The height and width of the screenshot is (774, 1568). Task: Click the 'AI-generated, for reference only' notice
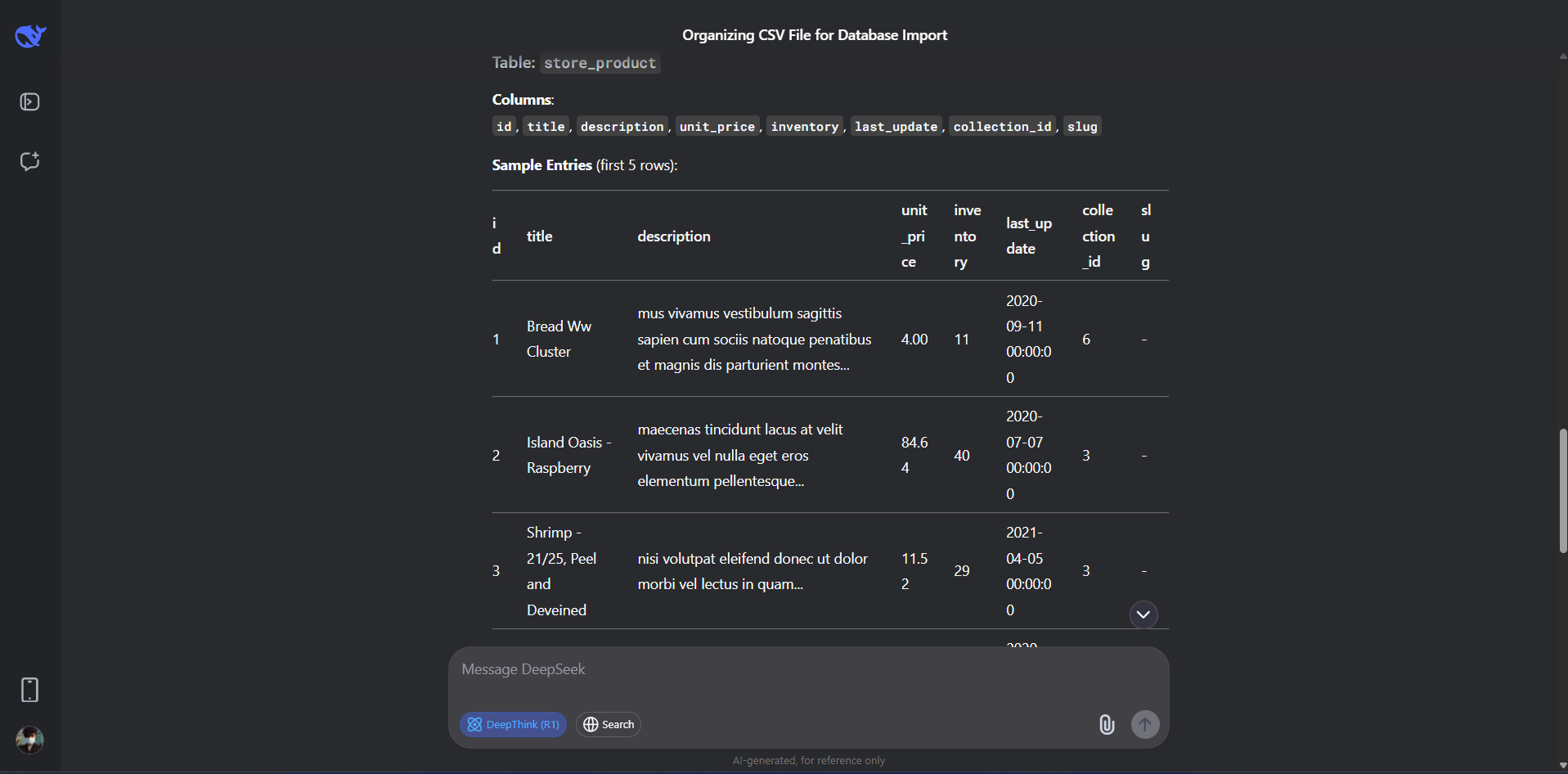[809, 761]
